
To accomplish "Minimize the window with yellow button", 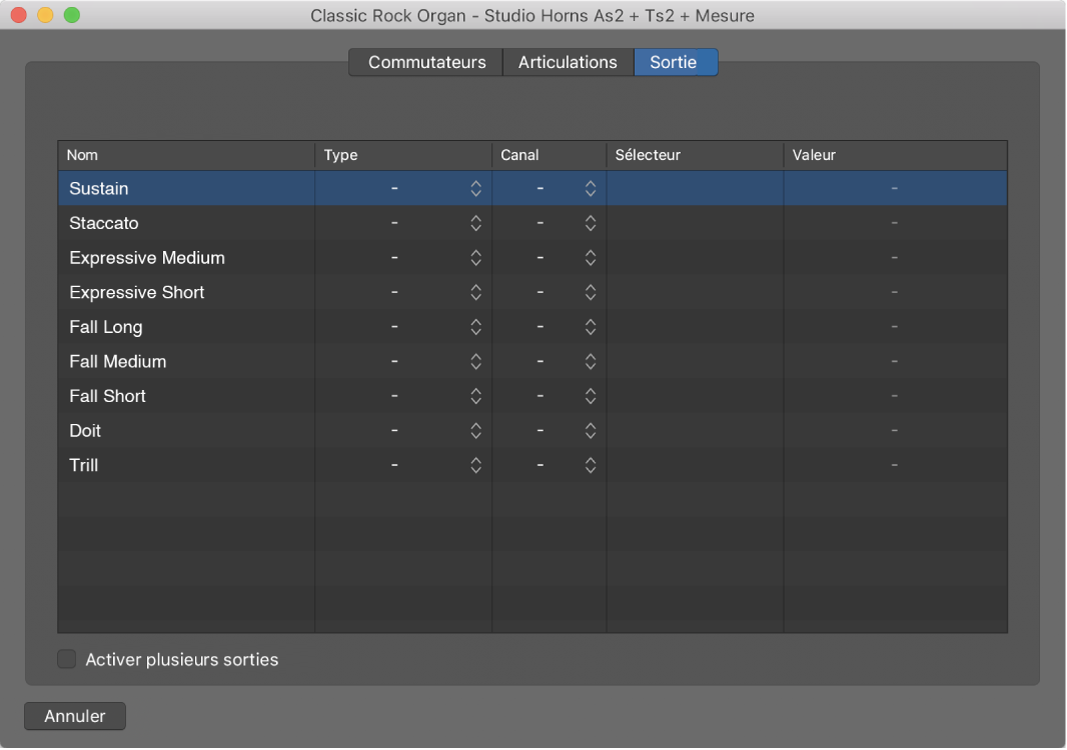I will click(45, 15).
